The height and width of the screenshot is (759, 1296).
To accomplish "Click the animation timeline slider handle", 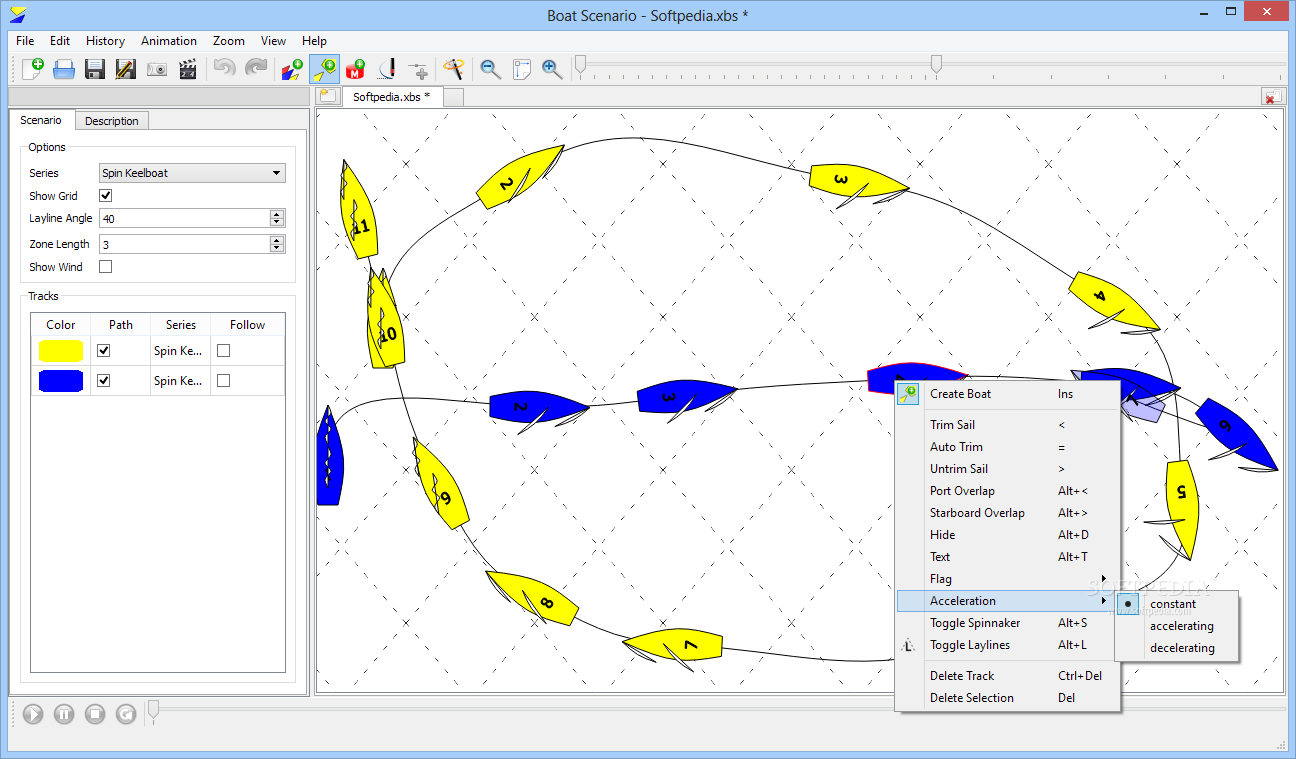I will (153, 710).
